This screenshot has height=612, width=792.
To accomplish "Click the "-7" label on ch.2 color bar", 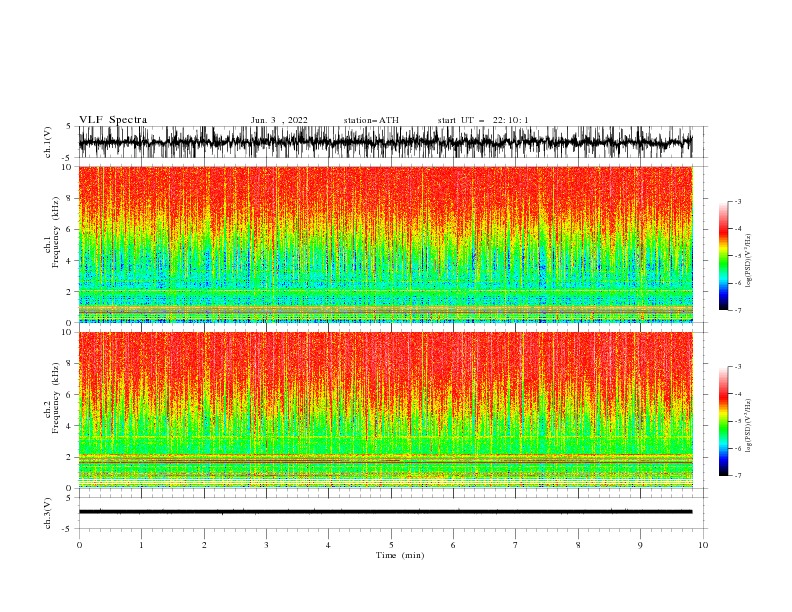I will coord(738,476).
